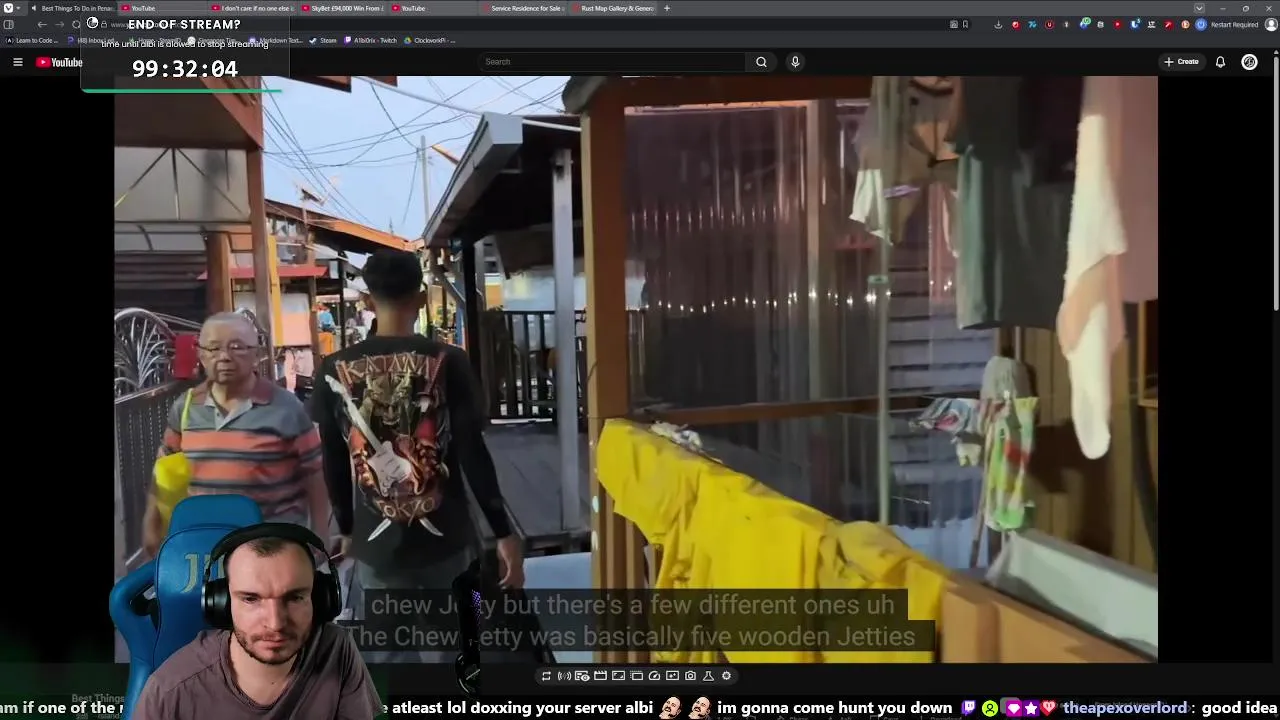Open the 'Learn to Code' bookmark
The width and height of the screenshot is (1280, 720).
33,41
